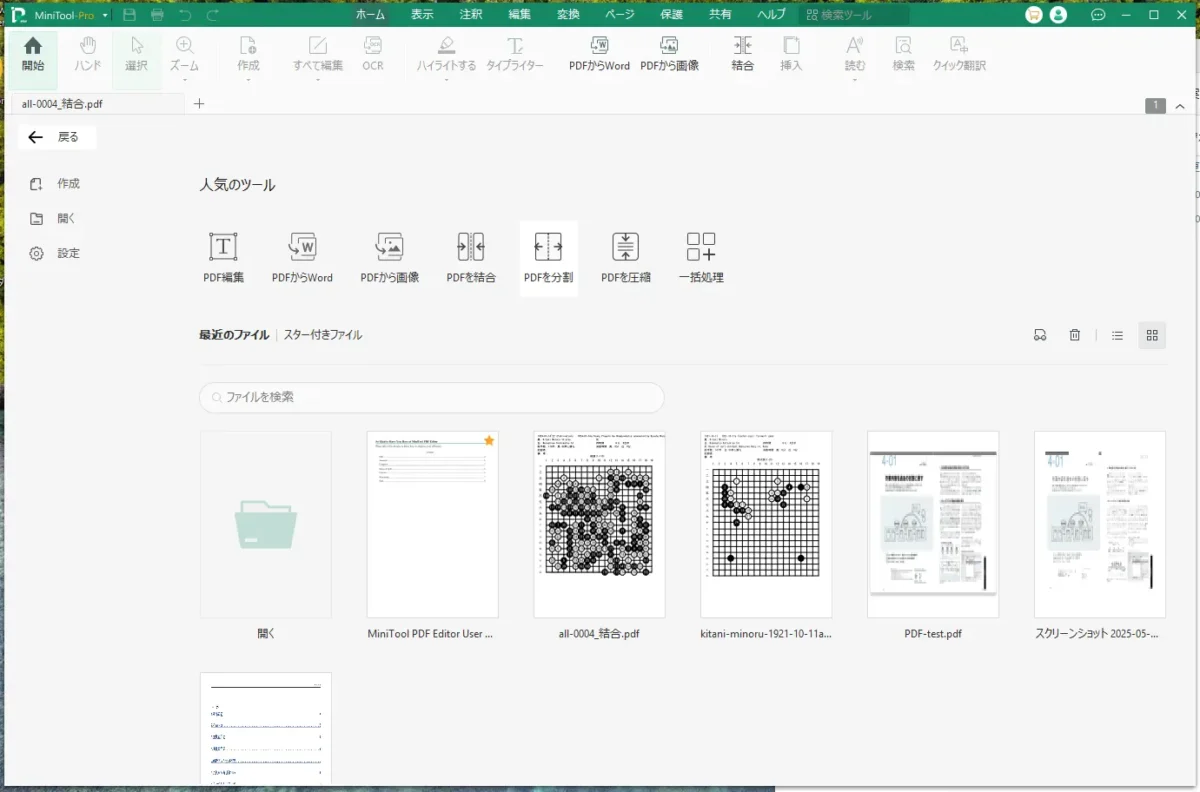
Task: Launch PDFを圧縮 compress tool
Action: click(x=625, y=258)
